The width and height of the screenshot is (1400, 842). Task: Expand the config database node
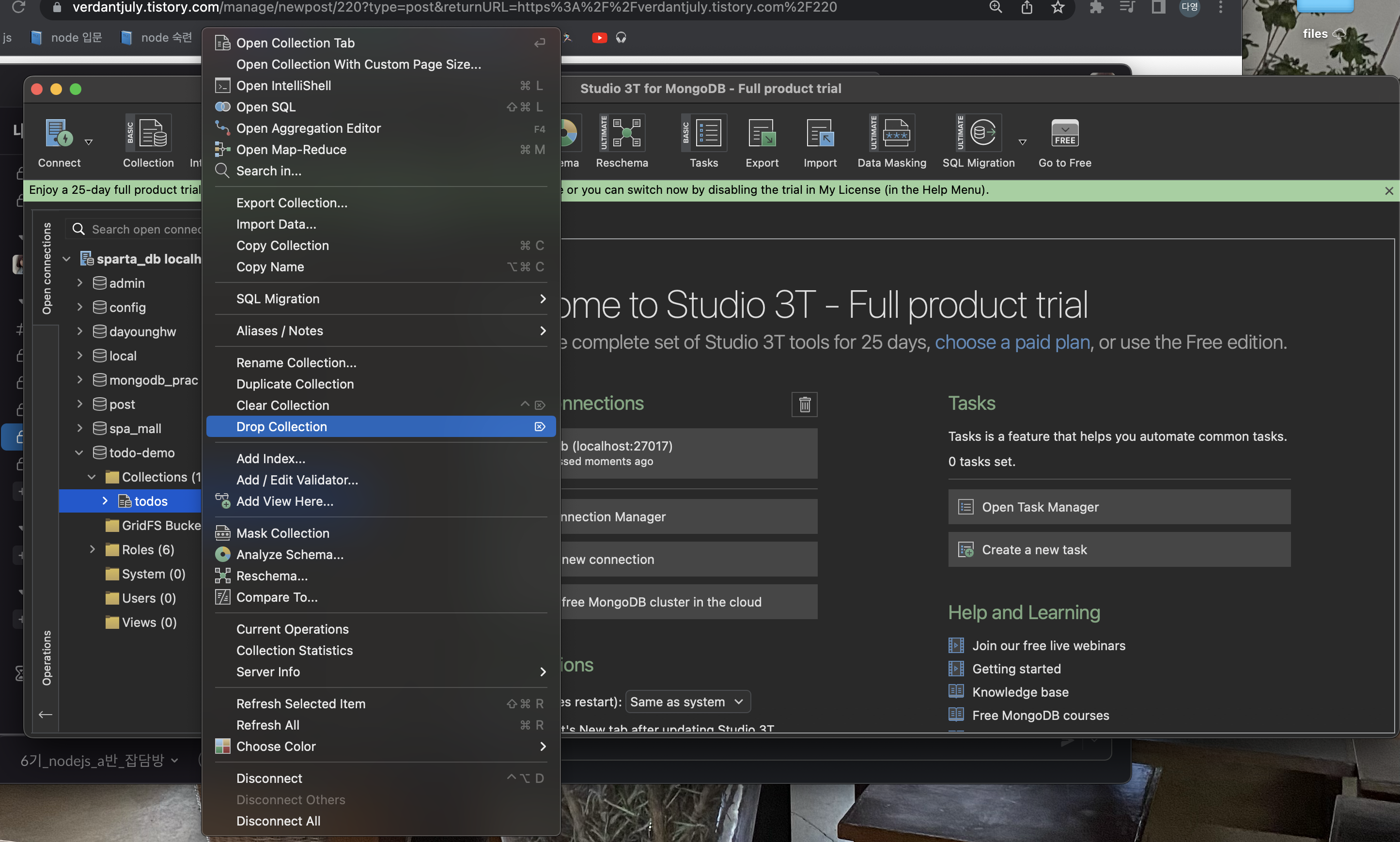pos(79,307)
